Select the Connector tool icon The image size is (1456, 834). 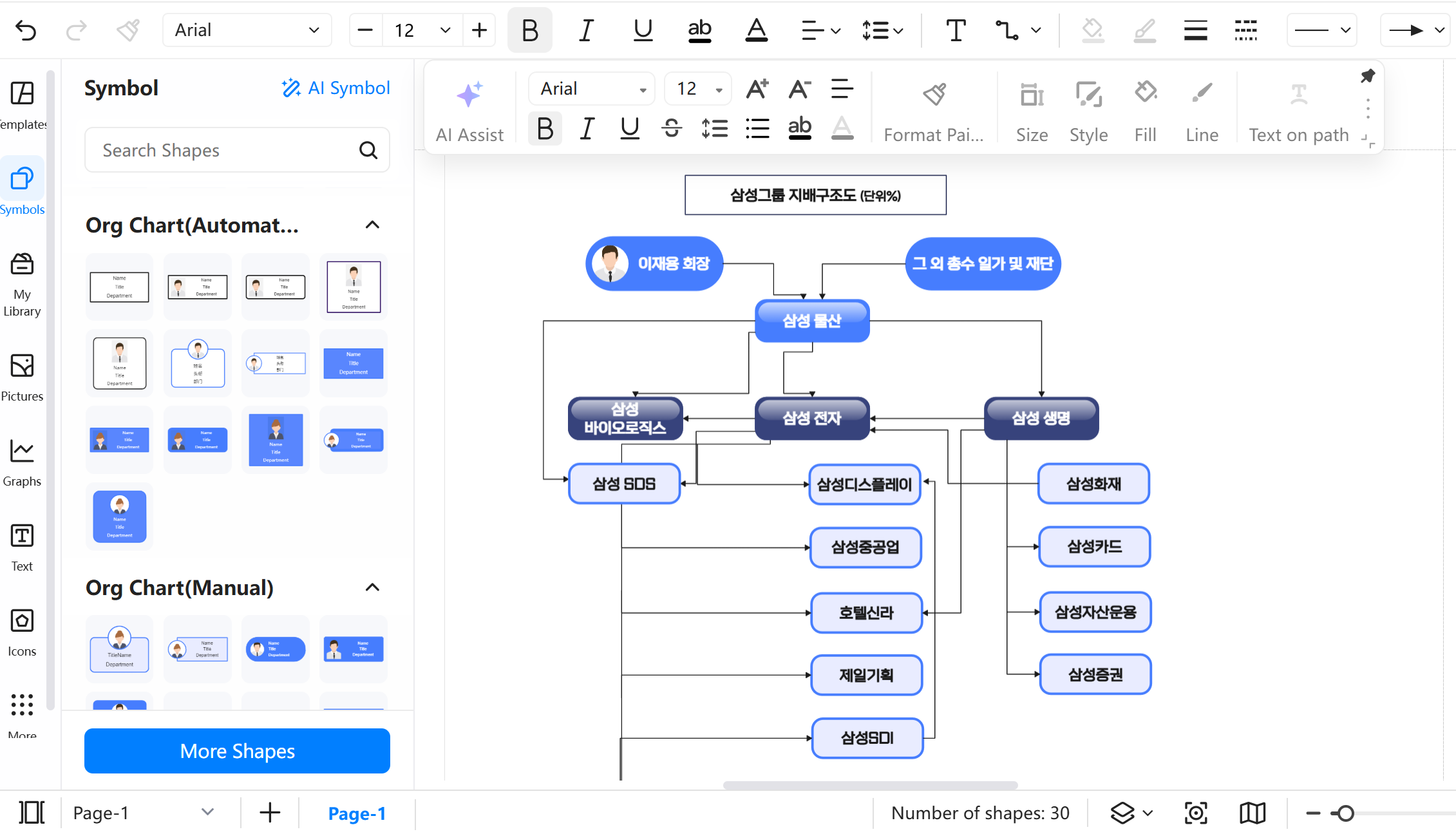1007,30
